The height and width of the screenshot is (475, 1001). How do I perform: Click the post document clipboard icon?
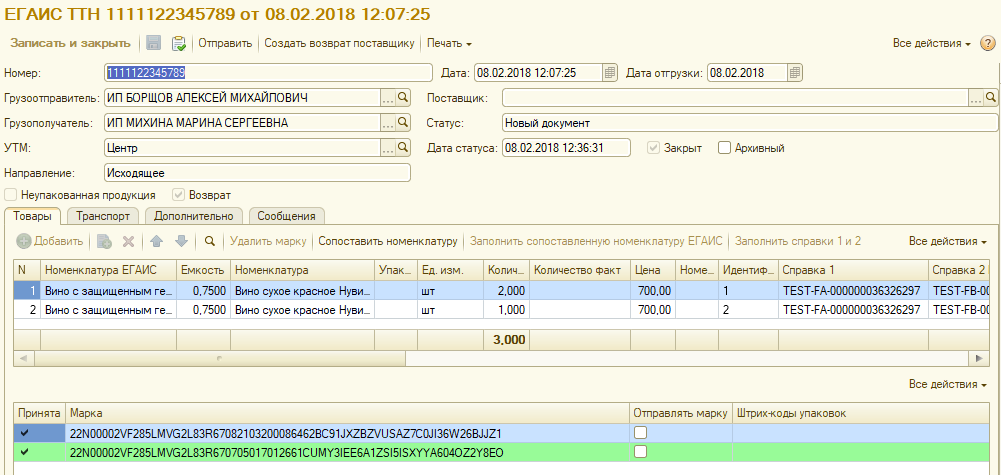click(179, 43)
